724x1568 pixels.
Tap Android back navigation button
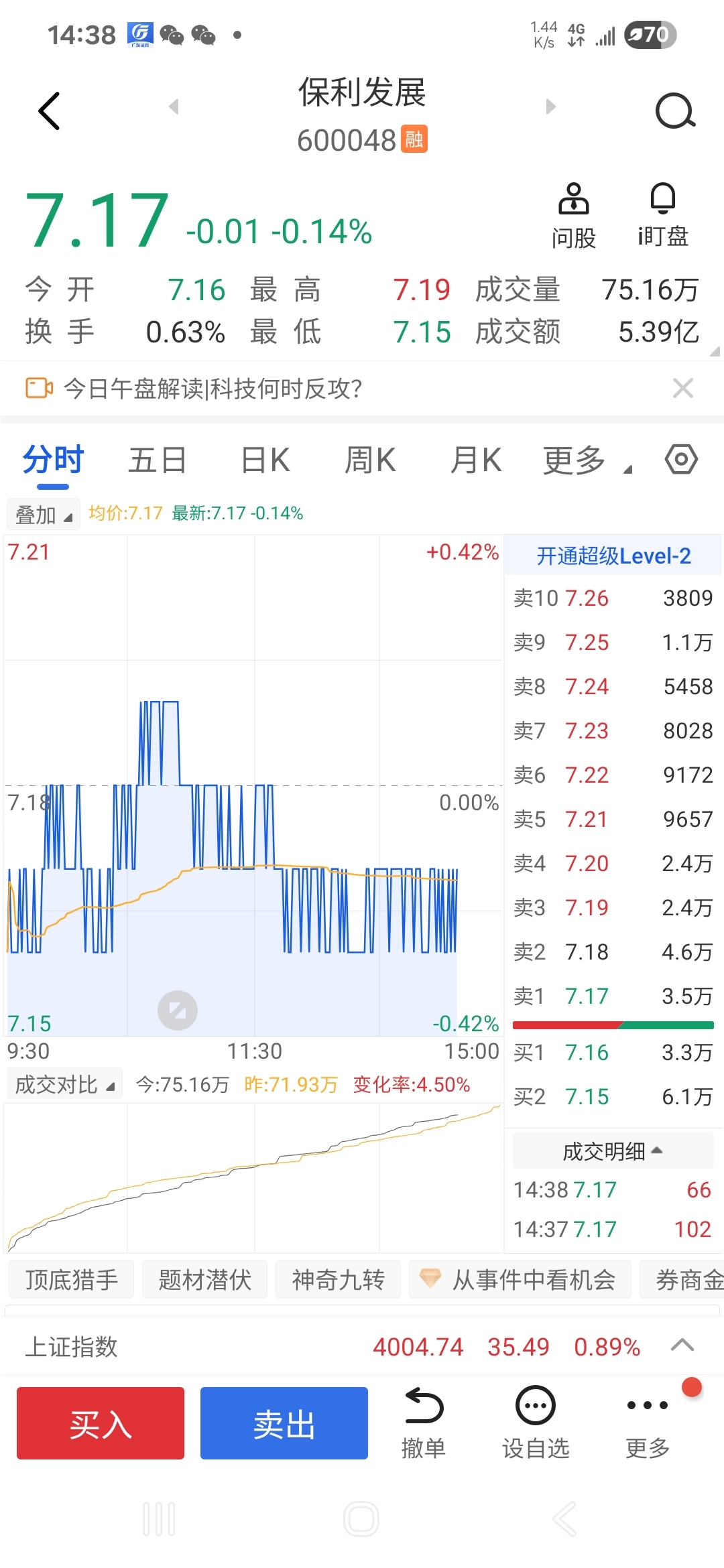tap(564, 1519)
